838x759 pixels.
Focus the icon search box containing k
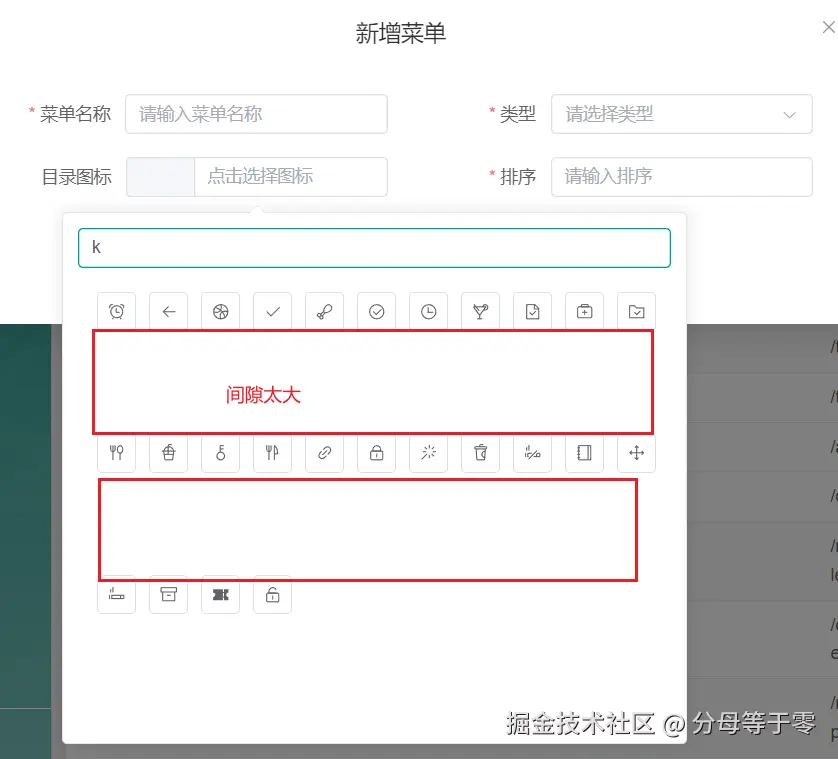click(x=374, y=248)
